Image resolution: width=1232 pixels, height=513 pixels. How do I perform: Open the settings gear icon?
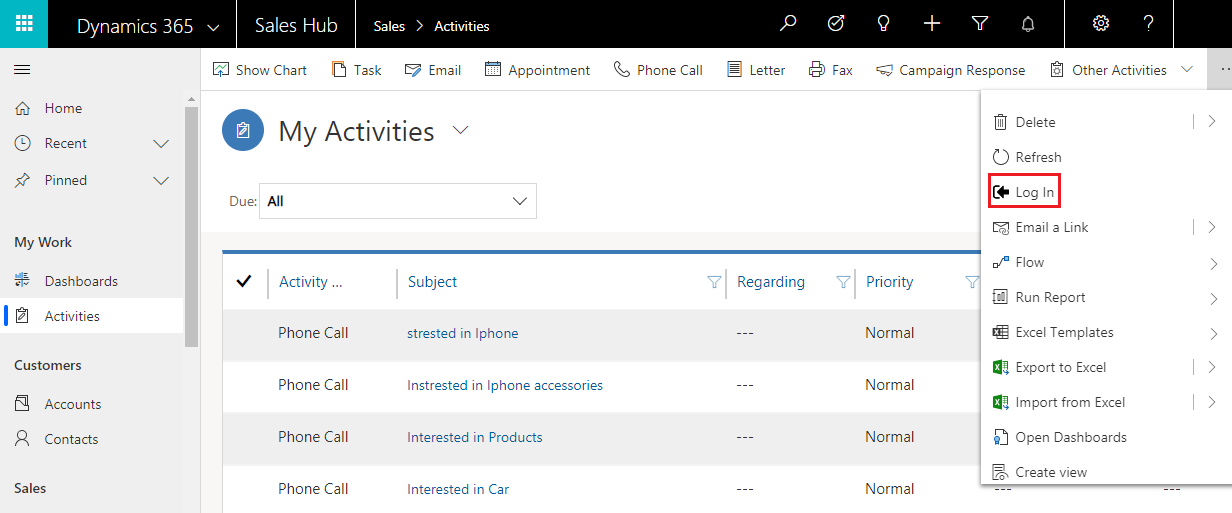[1101, 24]
